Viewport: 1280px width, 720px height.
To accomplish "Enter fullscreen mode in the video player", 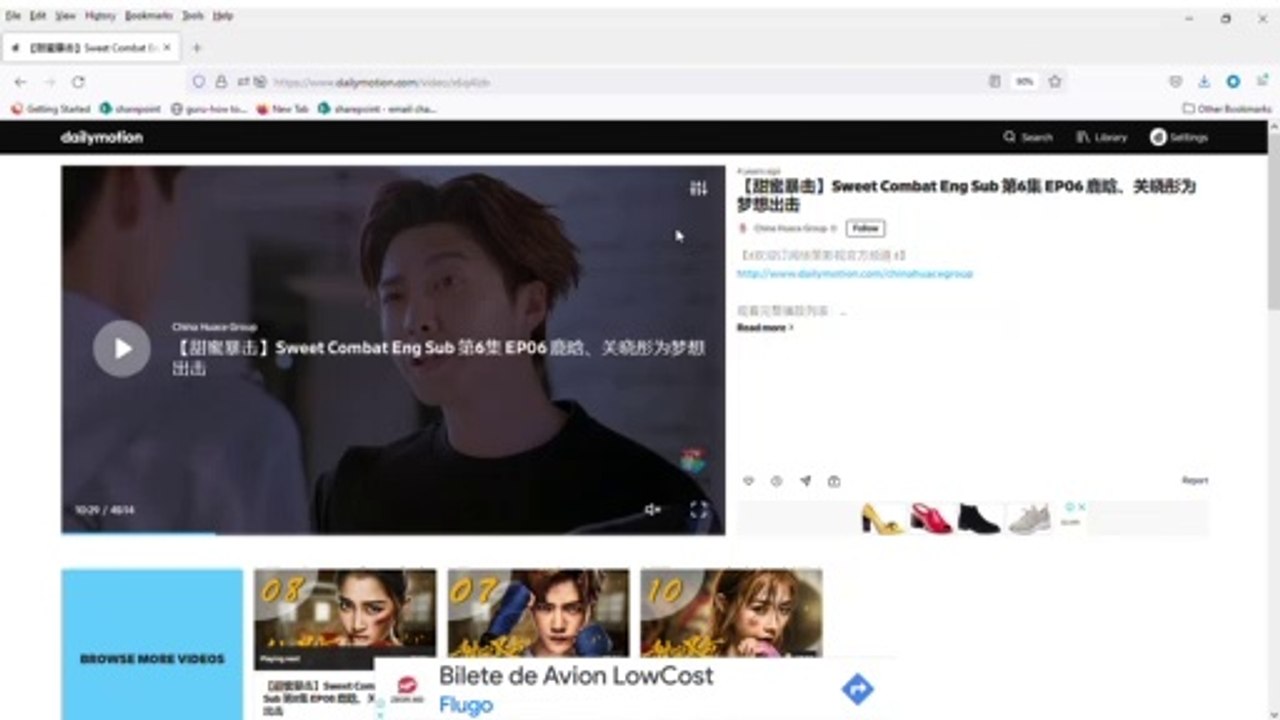I will point(699,510).
